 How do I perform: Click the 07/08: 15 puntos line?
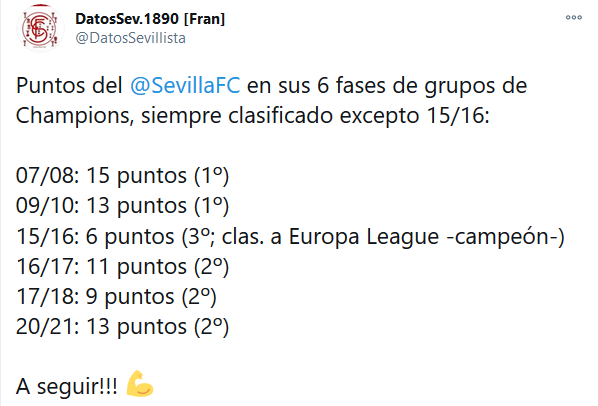(122, 176)
